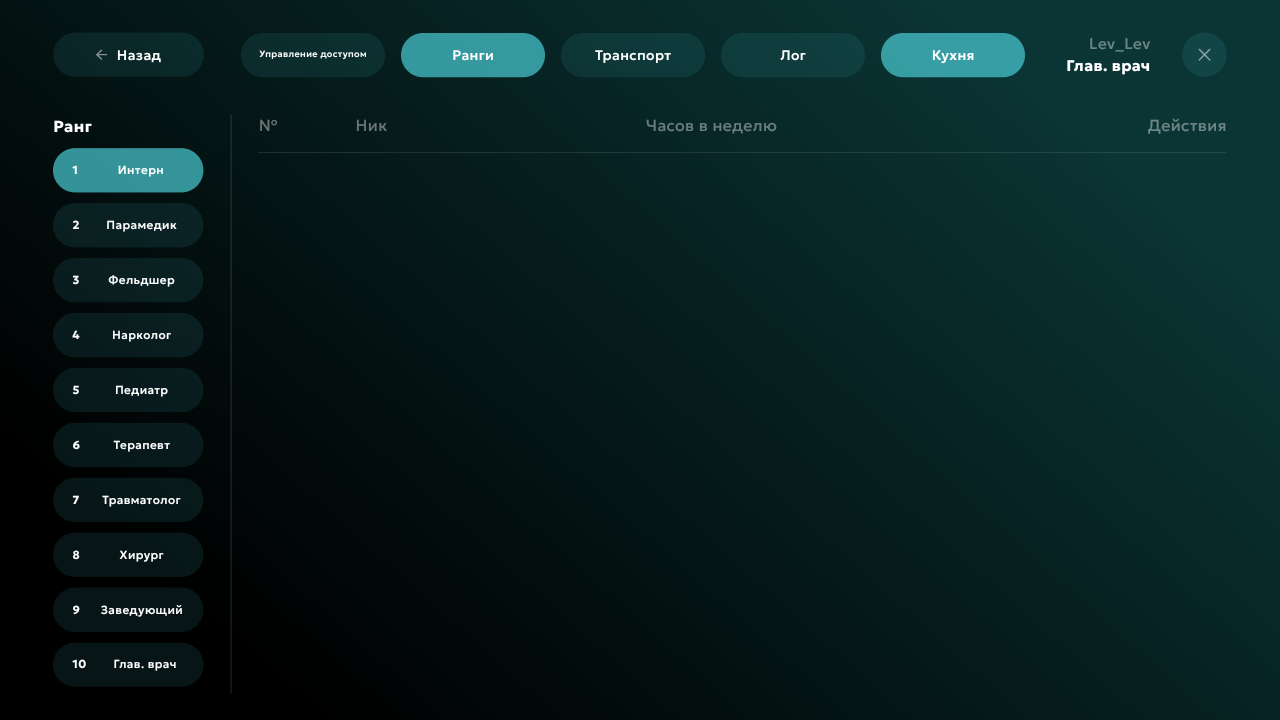The width and height of the screenshot is (1280, 720).
Task: Select the Хирург rank
Action: tap(128, 555)
